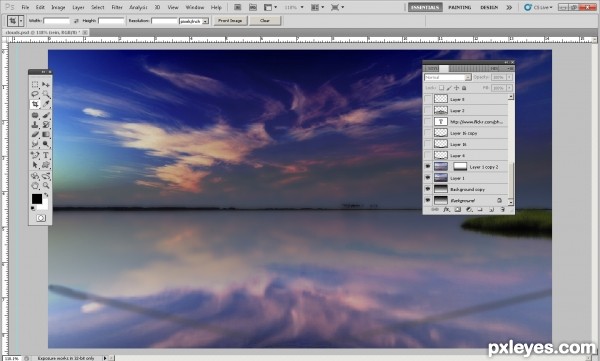Open Fill slider arrow

(x=509, y=88)
